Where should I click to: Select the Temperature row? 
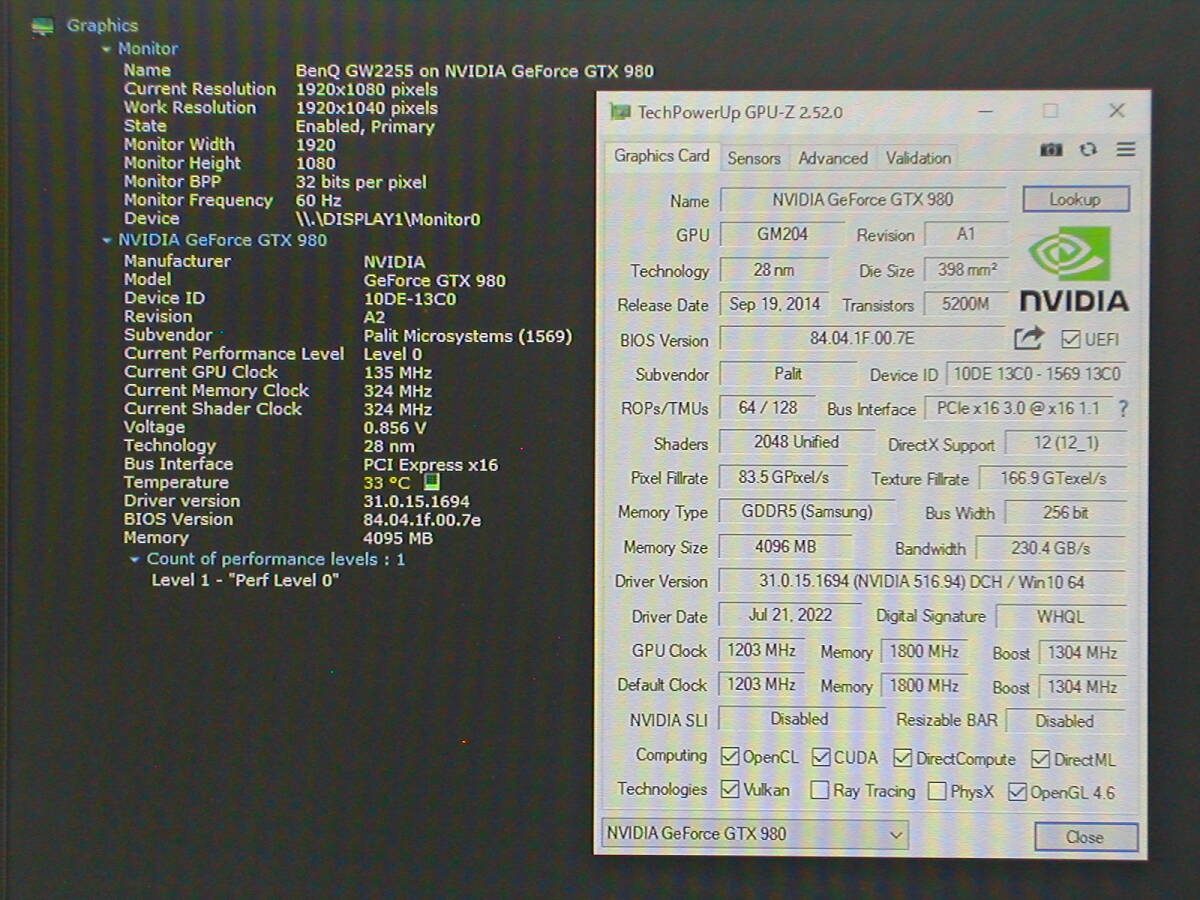[x=282, y=482]
